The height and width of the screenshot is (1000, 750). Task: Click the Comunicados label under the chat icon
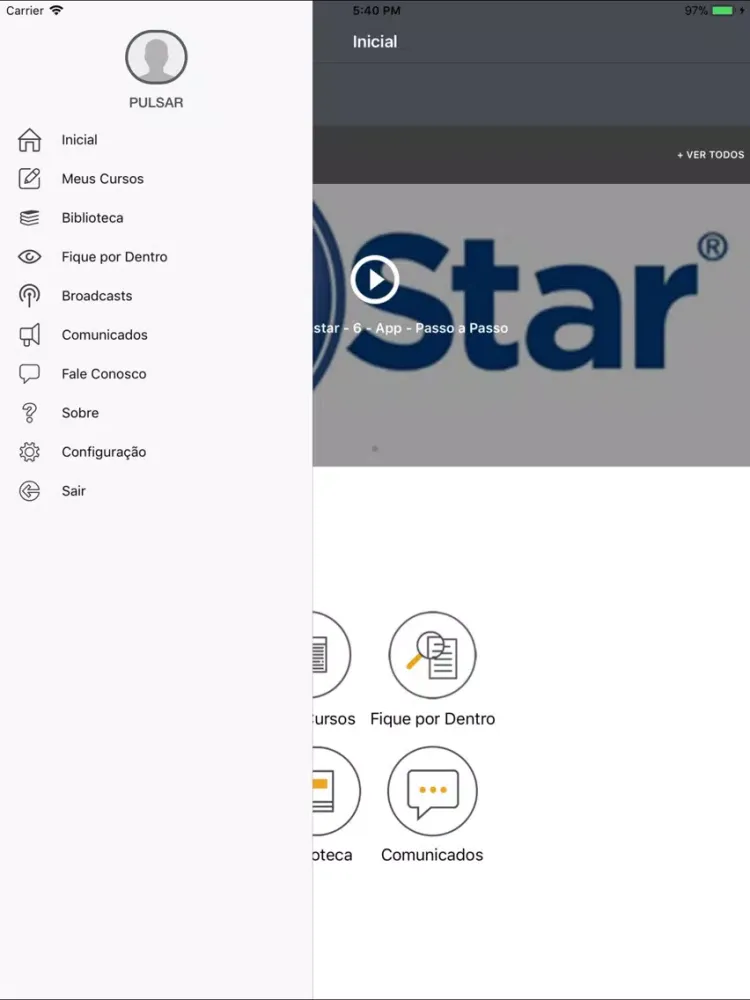pyautogui.click(x=432, y=855)
